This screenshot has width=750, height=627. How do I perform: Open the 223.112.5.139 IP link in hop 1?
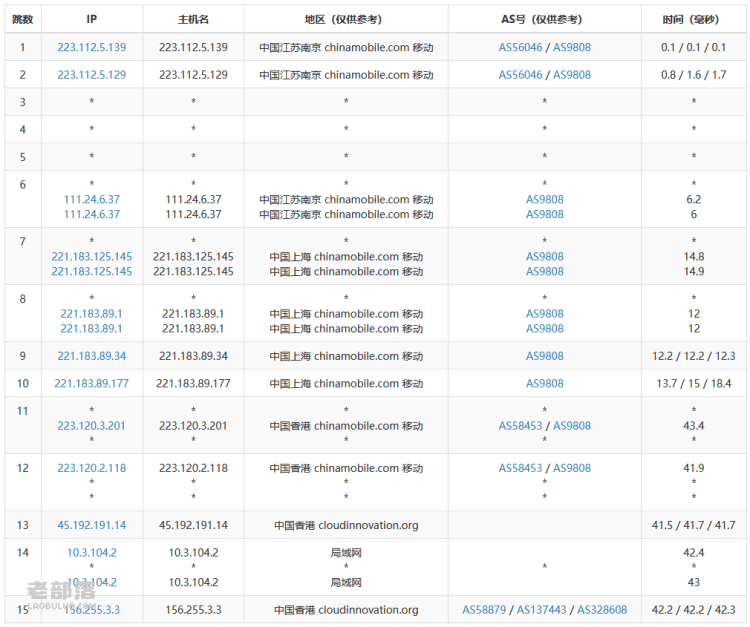click(92, 47)
